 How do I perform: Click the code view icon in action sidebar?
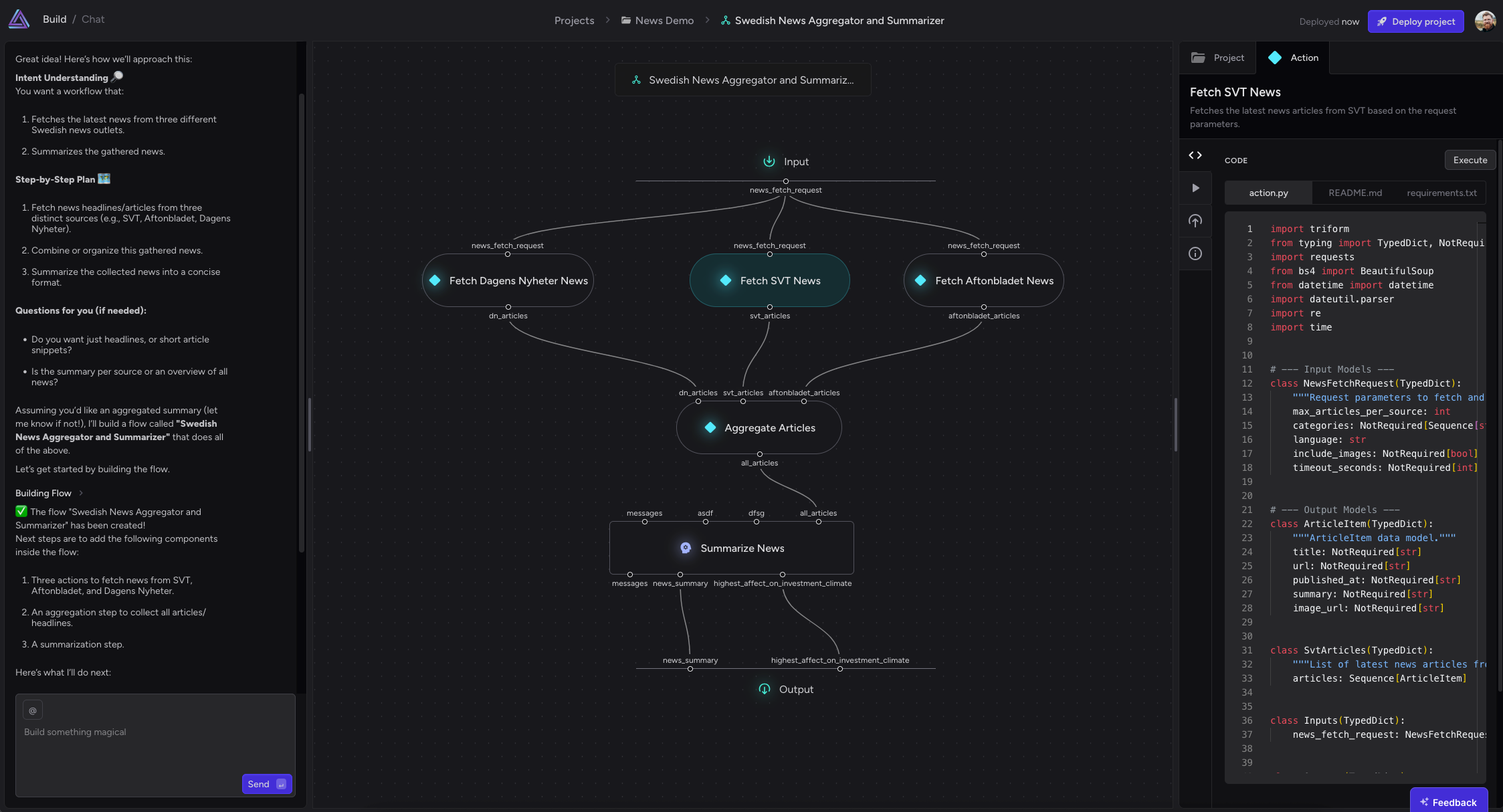click(1195, 155)
